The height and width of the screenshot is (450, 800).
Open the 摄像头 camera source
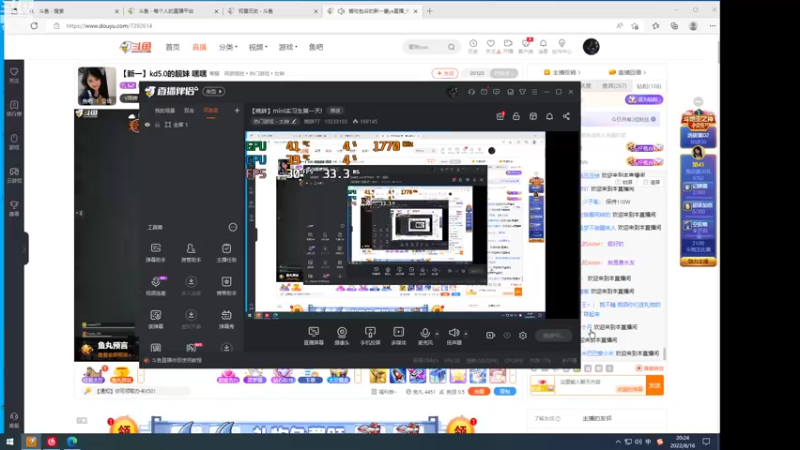(x=342, y=336)
